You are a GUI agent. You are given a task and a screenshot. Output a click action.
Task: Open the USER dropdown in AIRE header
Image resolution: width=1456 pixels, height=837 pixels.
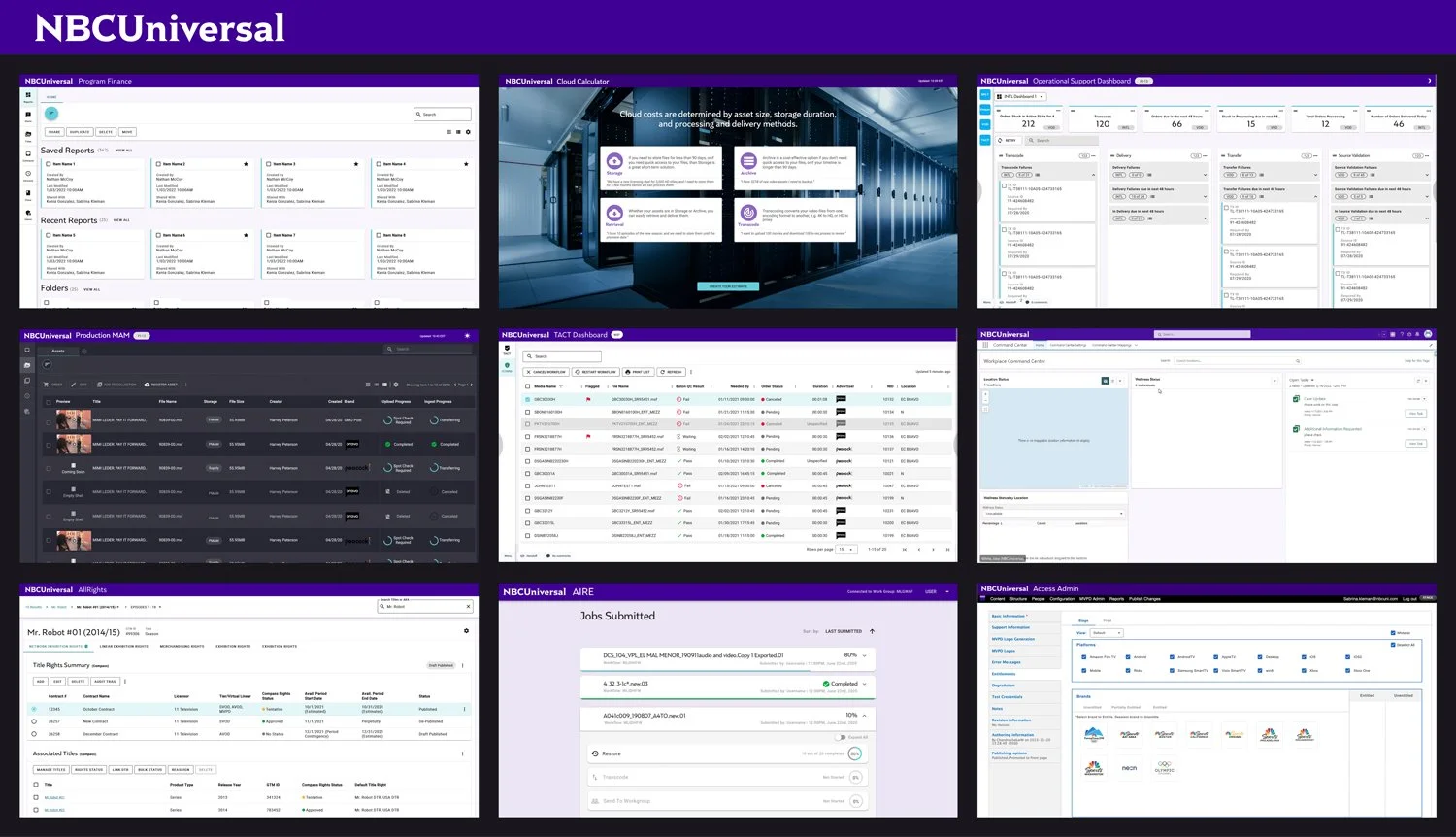pos(938,591)
